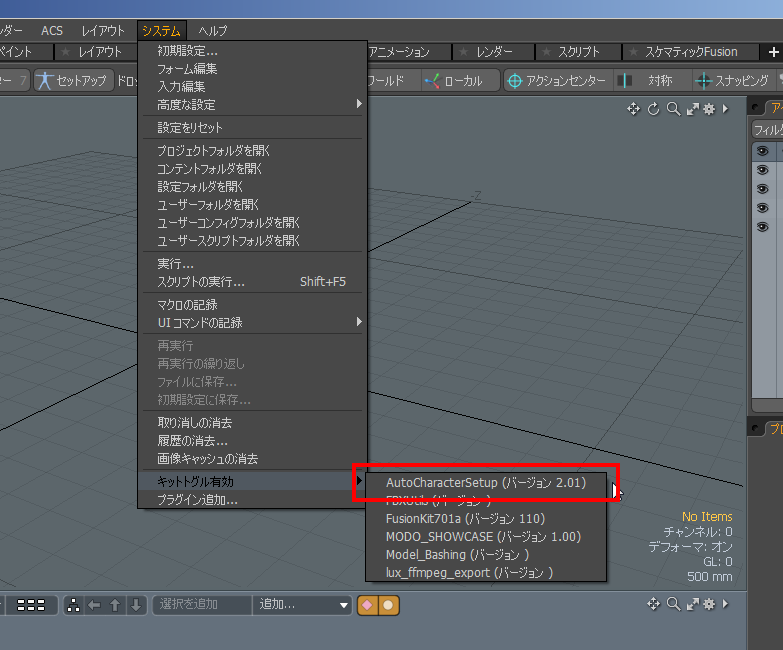Choose 設定フォルダを開く entry
The height and width of the screenshot is (650, 783).
point(253,187)
